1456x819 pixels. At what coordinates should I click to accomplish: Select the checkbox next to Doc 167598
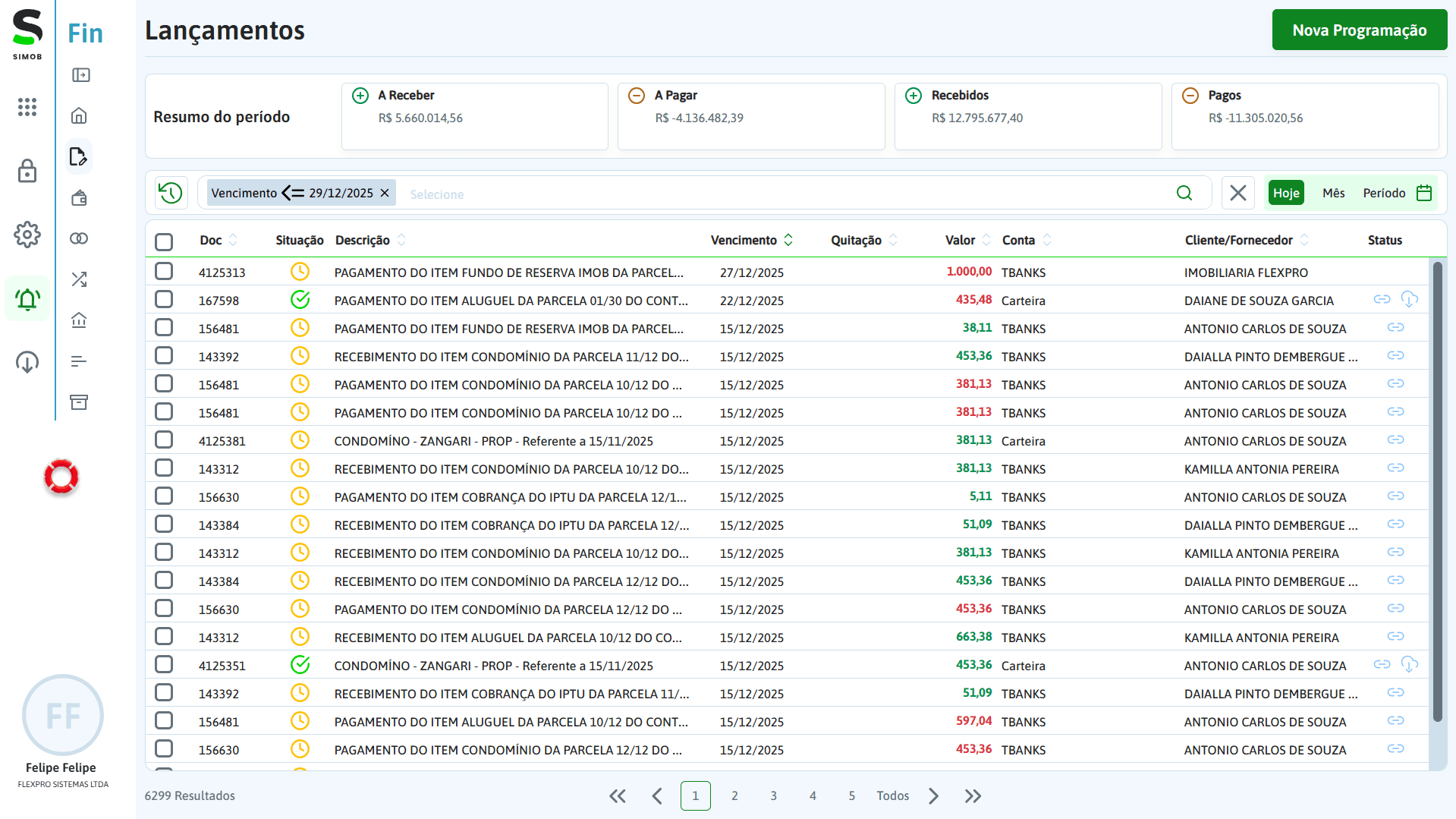(x=164, y=299)
